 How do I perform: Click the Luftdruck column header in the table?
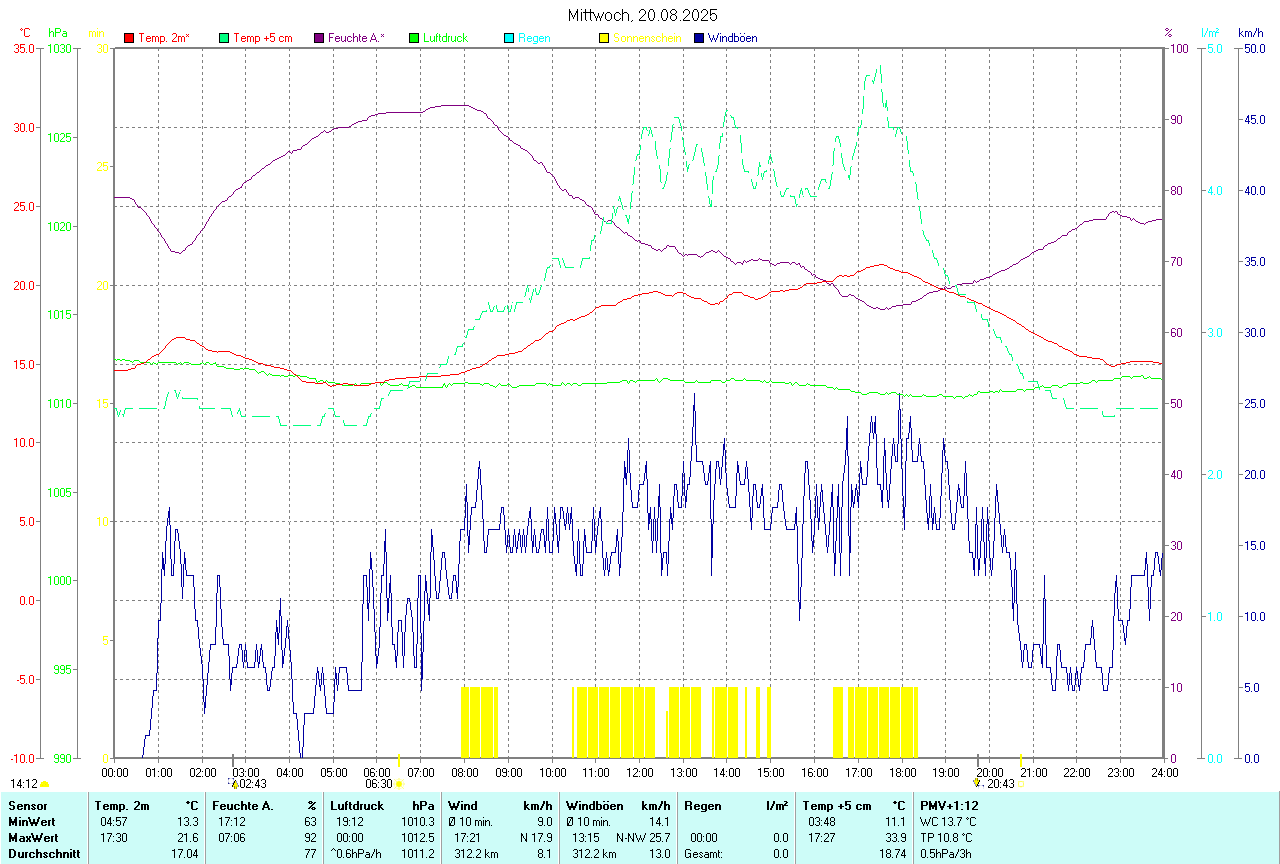357,805
